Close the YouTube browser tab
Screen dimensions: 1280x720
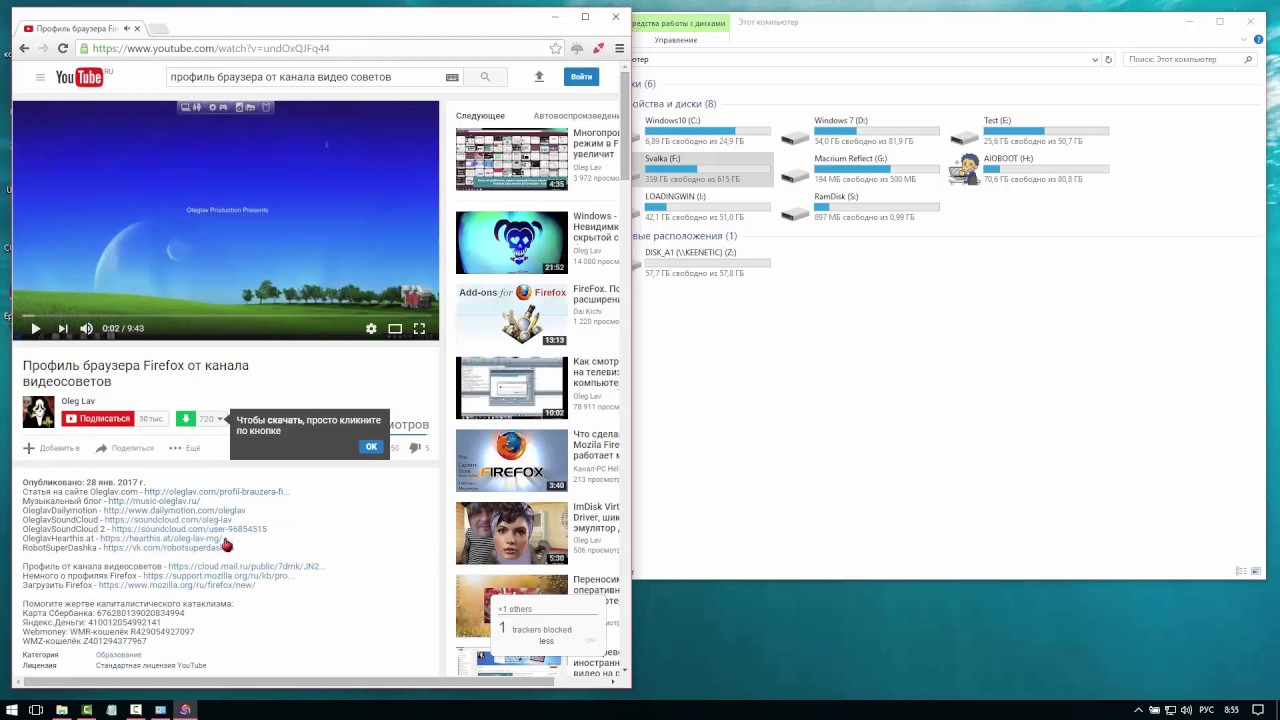point(137,28)
